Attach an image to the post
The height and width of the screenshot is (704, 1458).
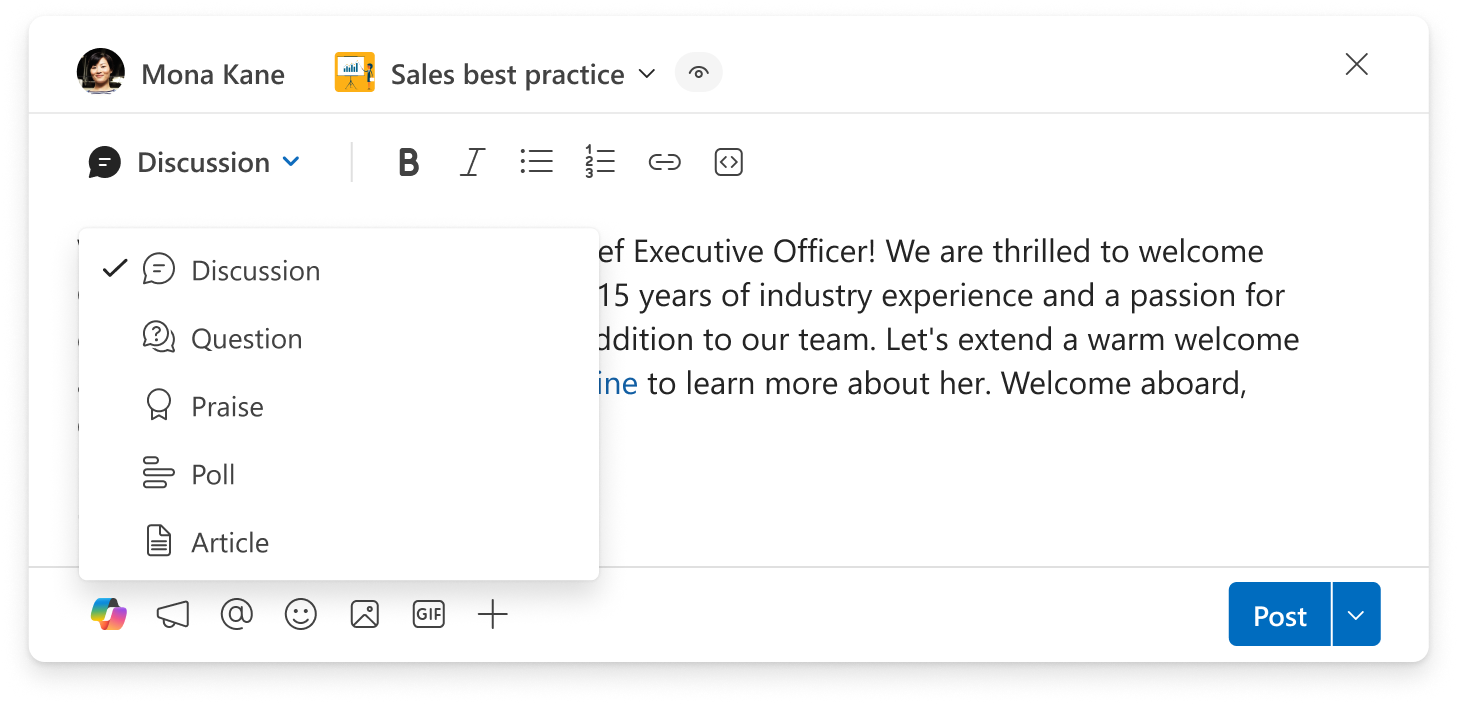tap(365, 614)
